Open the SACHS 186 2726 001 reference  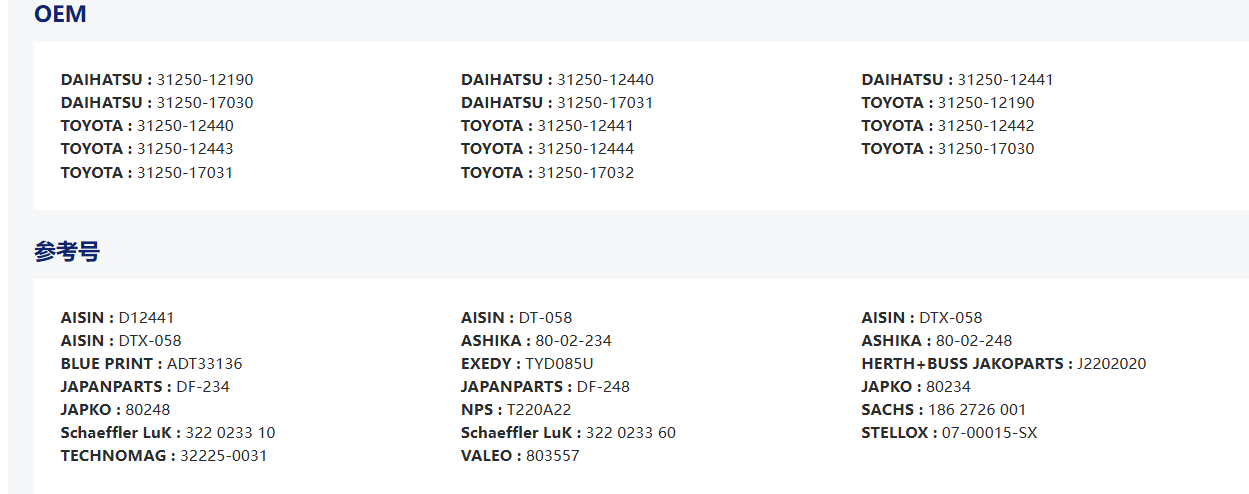[976, 410]
